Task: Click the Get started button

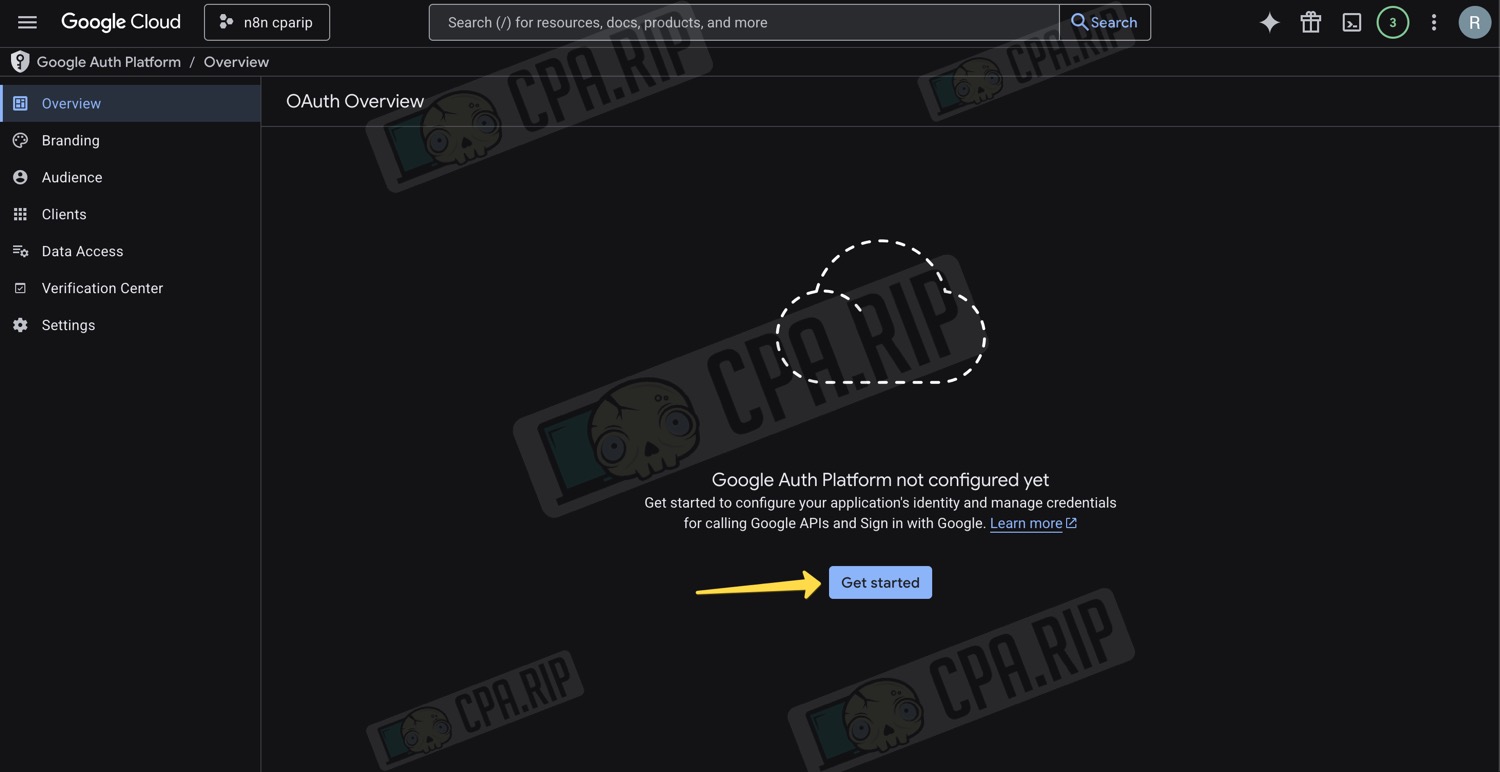Action: 880,583
